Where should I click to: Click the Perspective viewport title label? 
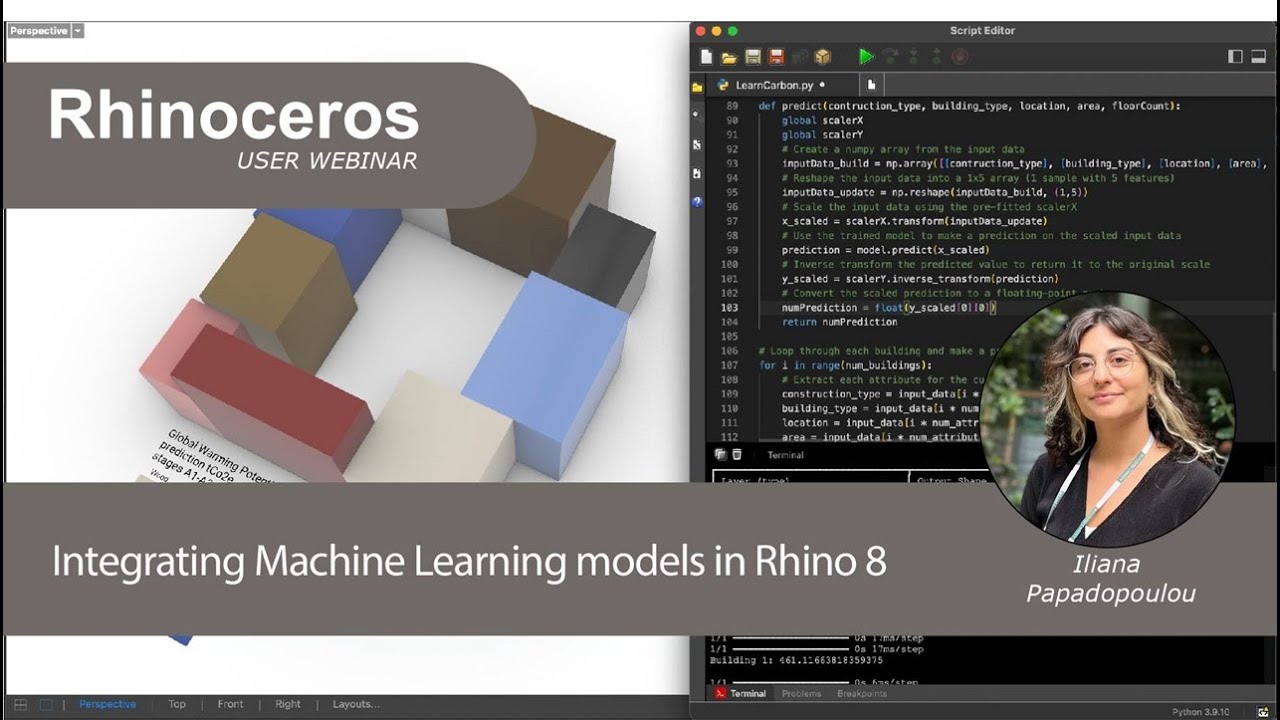click(39, 31)
